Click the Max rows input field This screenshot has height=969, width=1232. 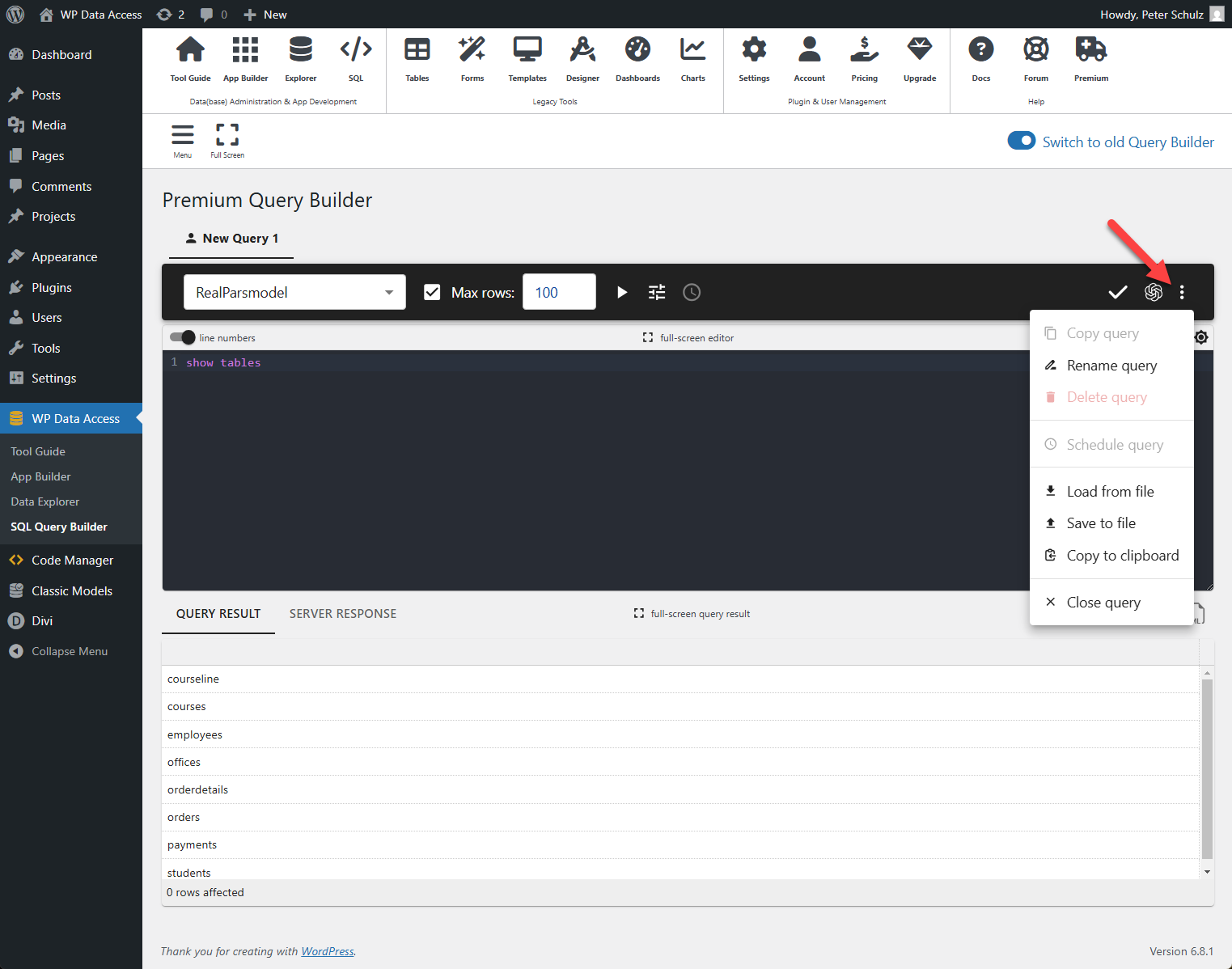[x=559, y=292]
